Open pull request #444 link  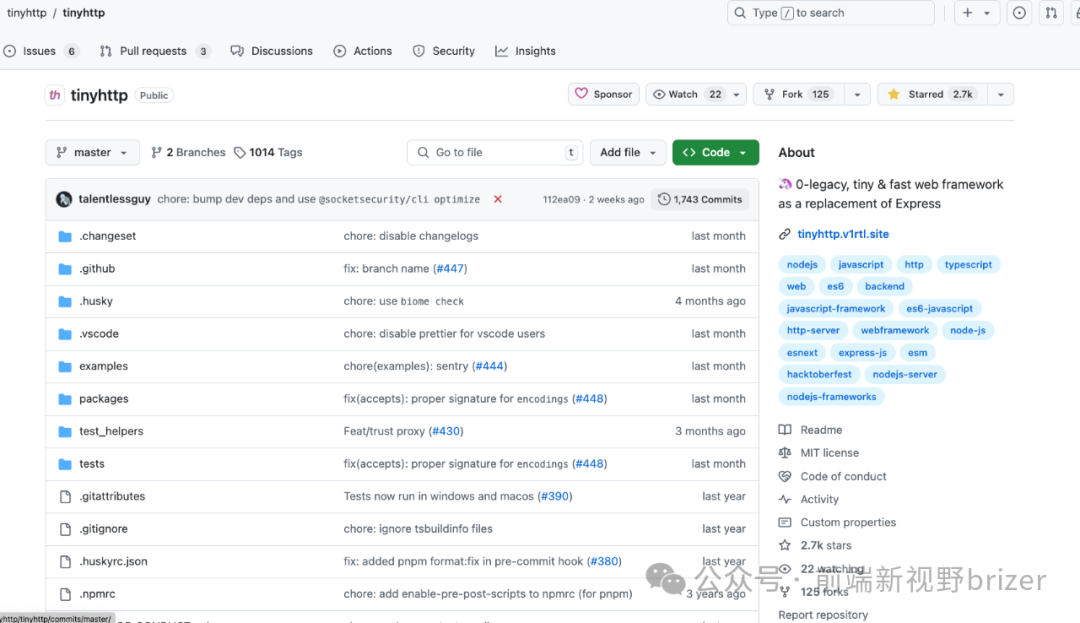point(490,366)
